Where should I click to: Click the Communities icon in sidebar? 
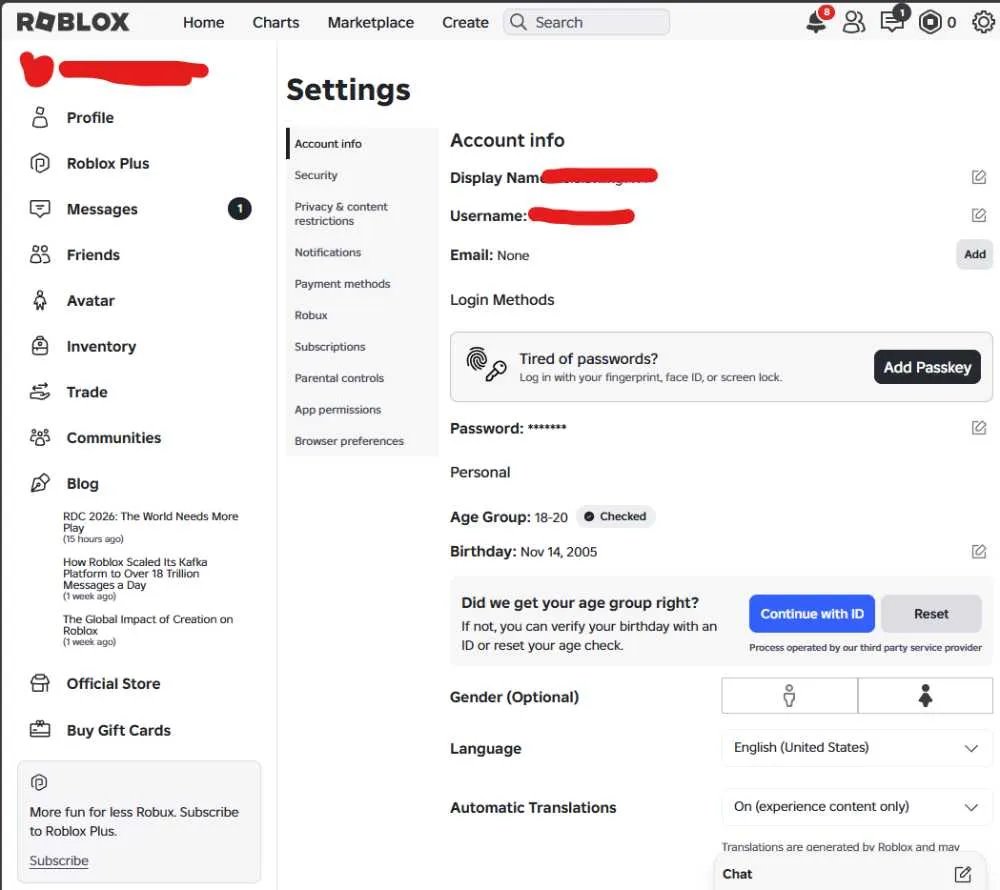click(40, 437)
